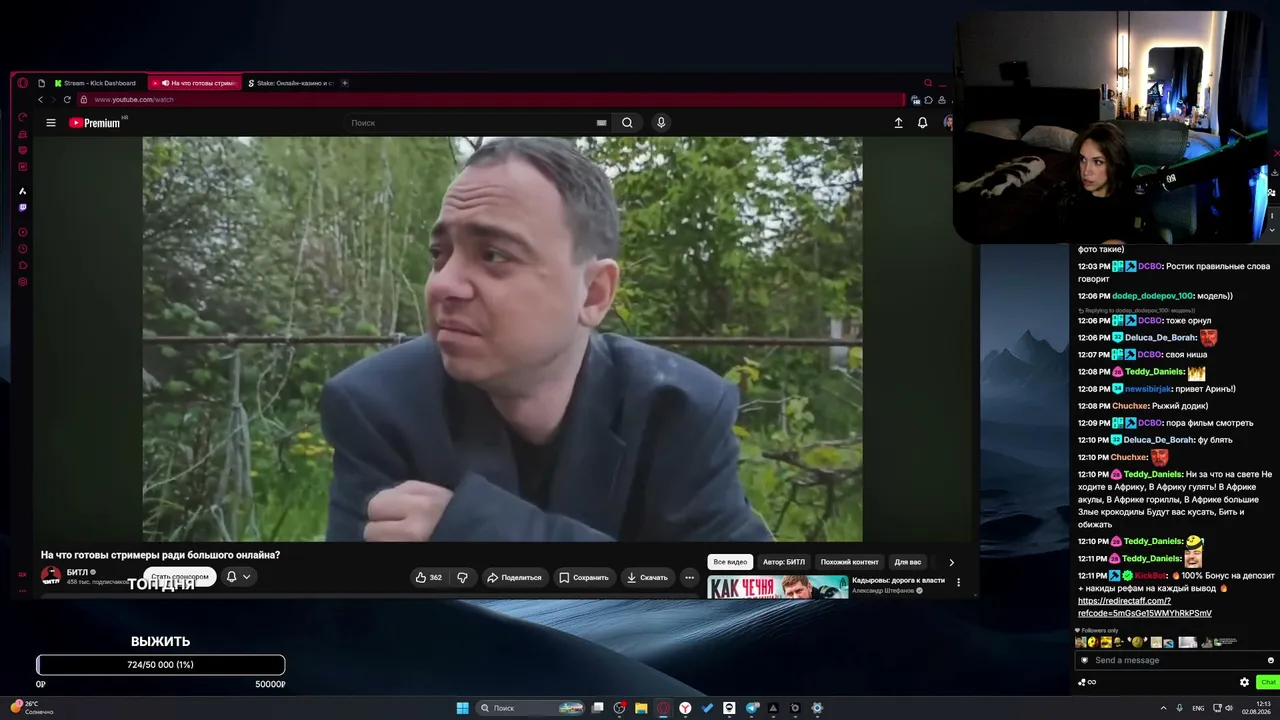The width and height of the screenshot is (1280, 720).
Task: Click the Windows taskbar search box
Action: (x=531, y=708)
